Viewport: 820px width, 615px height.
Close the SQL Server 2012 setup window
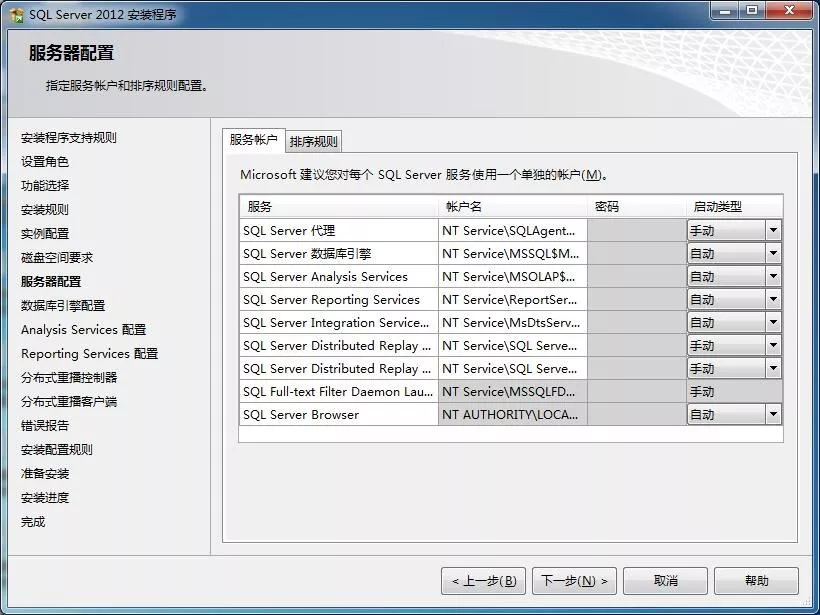coord(790,10)
